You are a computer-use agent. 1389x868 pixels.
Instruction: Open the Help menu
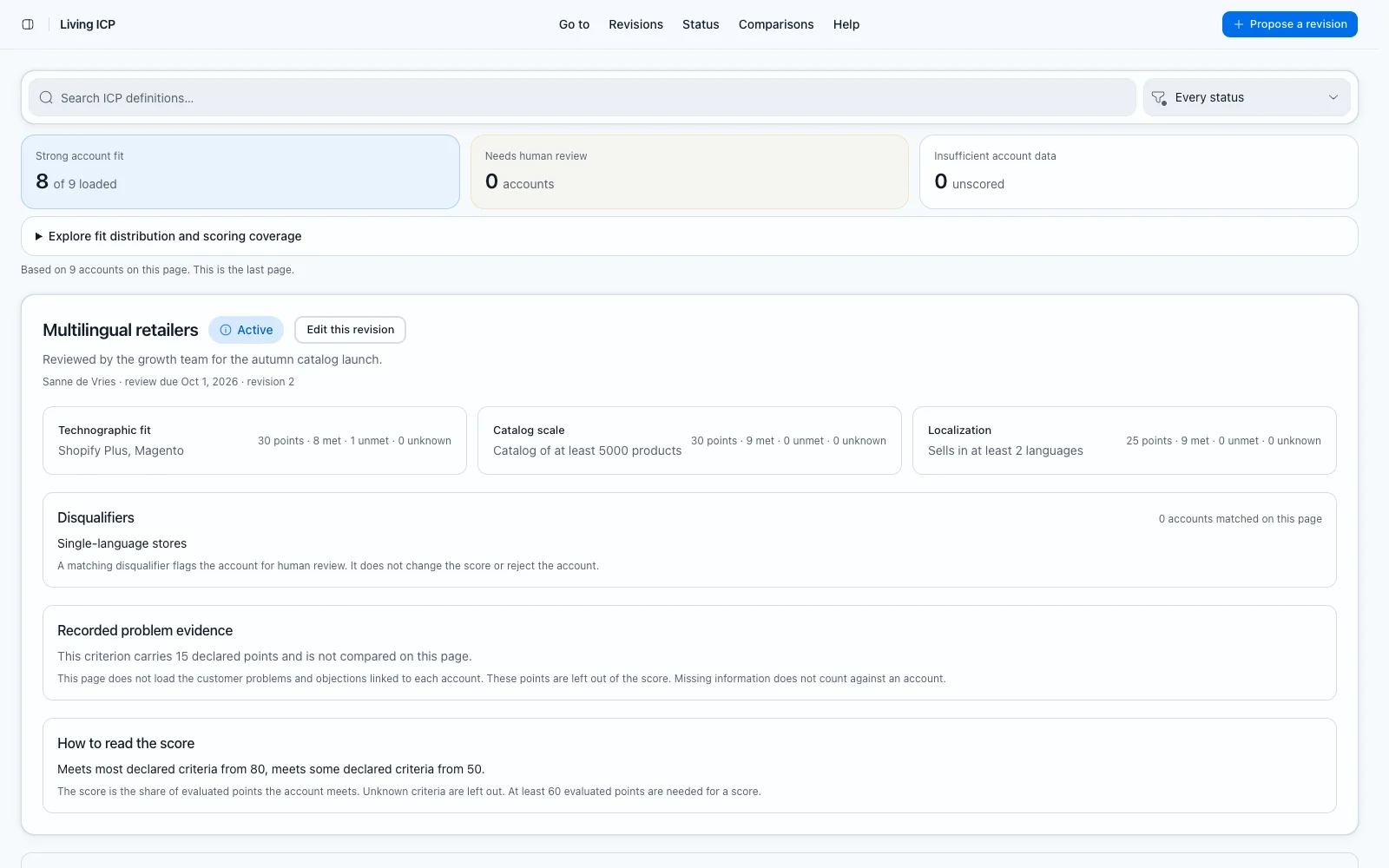click(846, 24)
